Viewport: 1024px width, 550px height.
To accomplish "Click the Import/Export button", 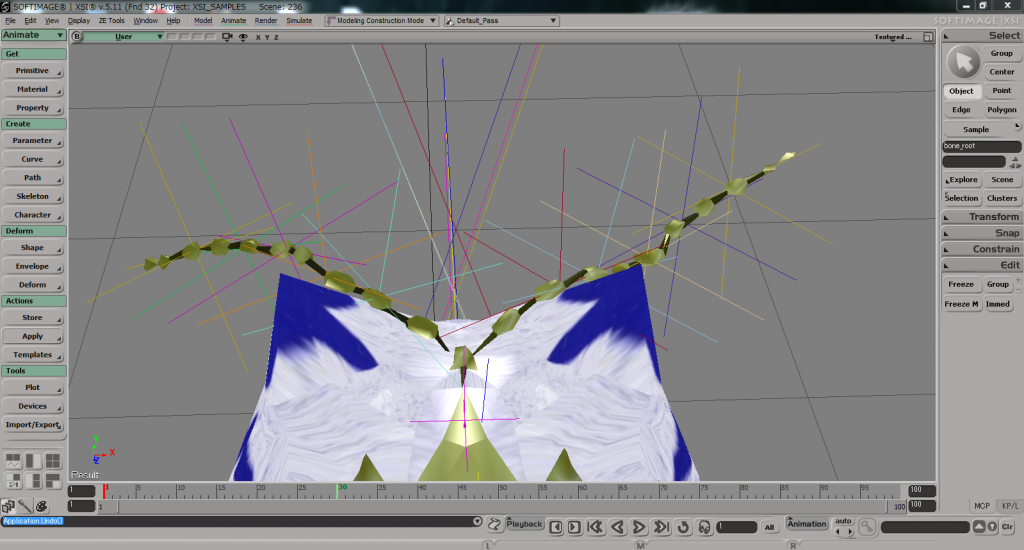I will pyautogui.click(x=33, y=425).
